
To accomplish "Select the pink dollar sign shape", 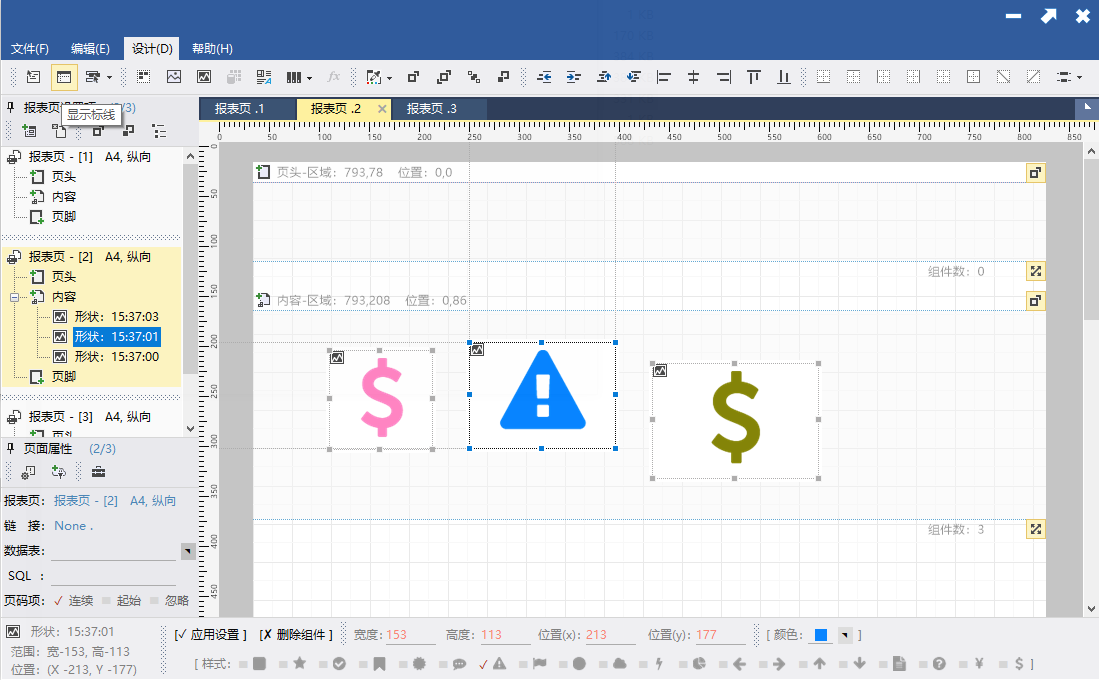I will pos(381,398).
